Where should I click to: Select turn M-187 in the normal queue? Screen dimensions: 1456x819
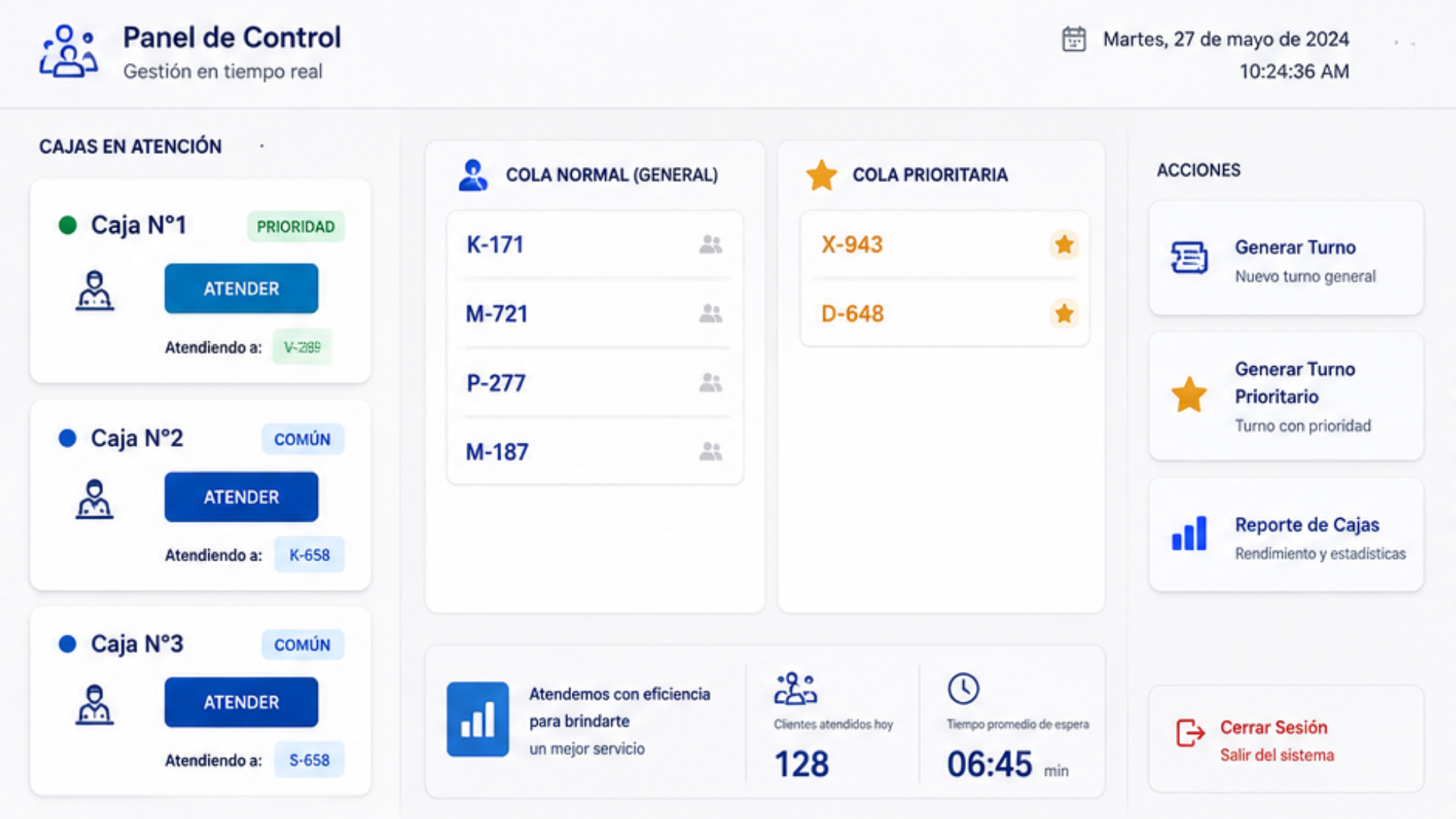coord(595,451)
